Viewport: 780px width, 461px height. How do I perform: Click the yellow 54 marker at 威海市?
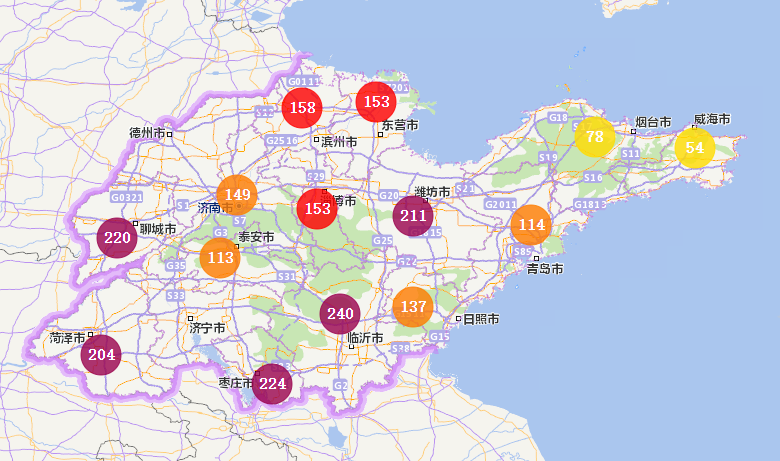(x=694, y=148)
